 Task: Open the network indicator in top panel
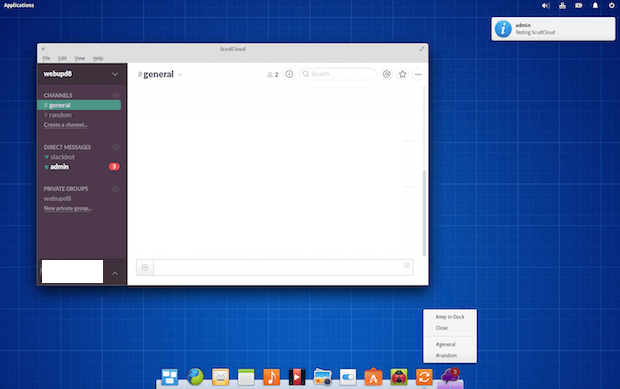point(562,6)
